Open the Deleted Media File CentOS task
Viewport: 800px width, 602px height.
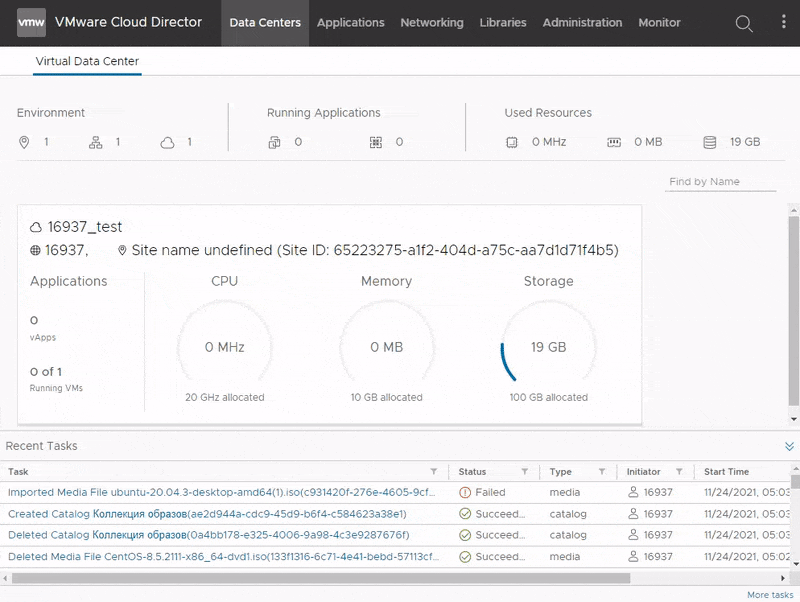[223, 557]
